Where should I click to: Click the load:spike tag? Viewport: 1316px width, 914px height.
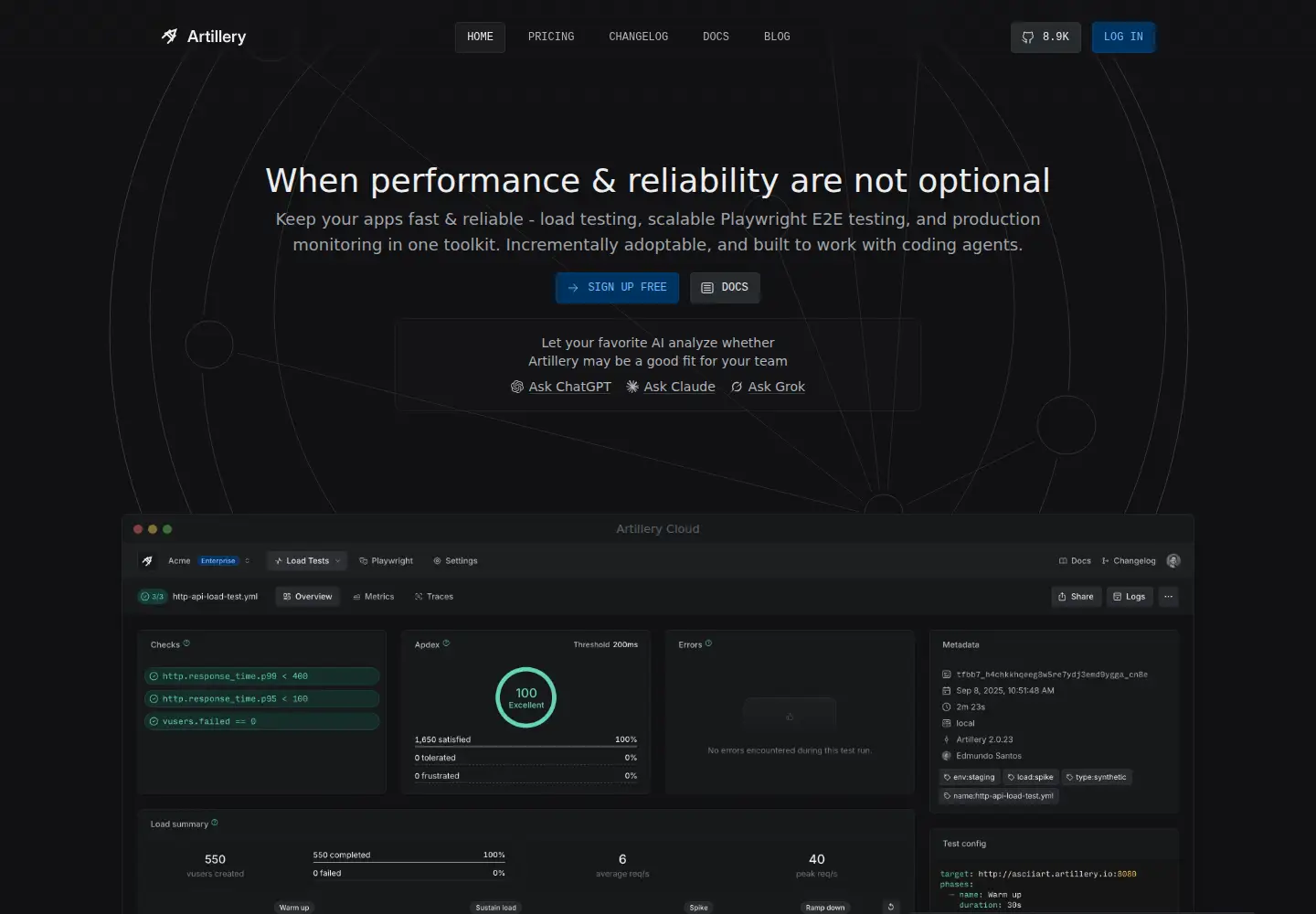[x=1030, y=777]
